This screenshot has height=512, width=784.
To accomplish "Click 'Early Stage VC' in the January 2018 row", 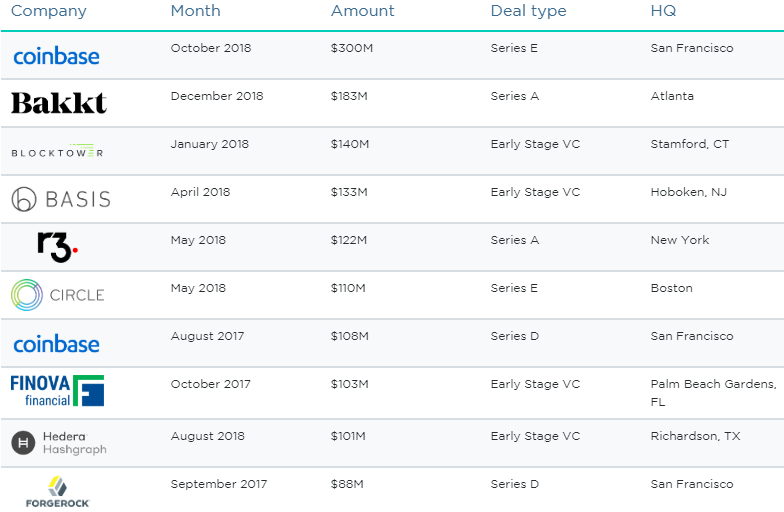I will coord(535,144).
